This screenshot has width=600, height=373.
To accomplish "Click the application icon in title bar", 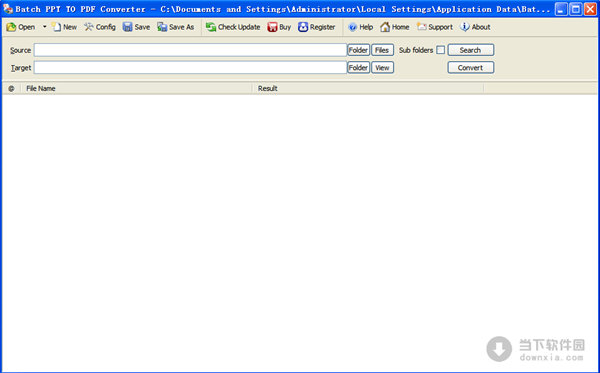I will click(x=8, y=8).
